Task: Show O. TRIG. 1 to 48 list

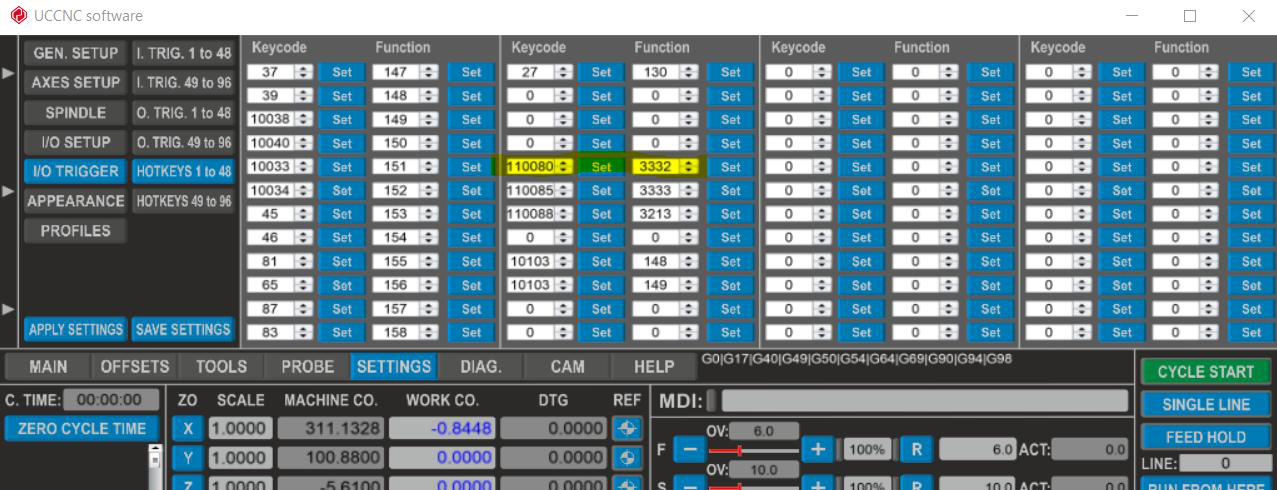Action: [184, 112]
